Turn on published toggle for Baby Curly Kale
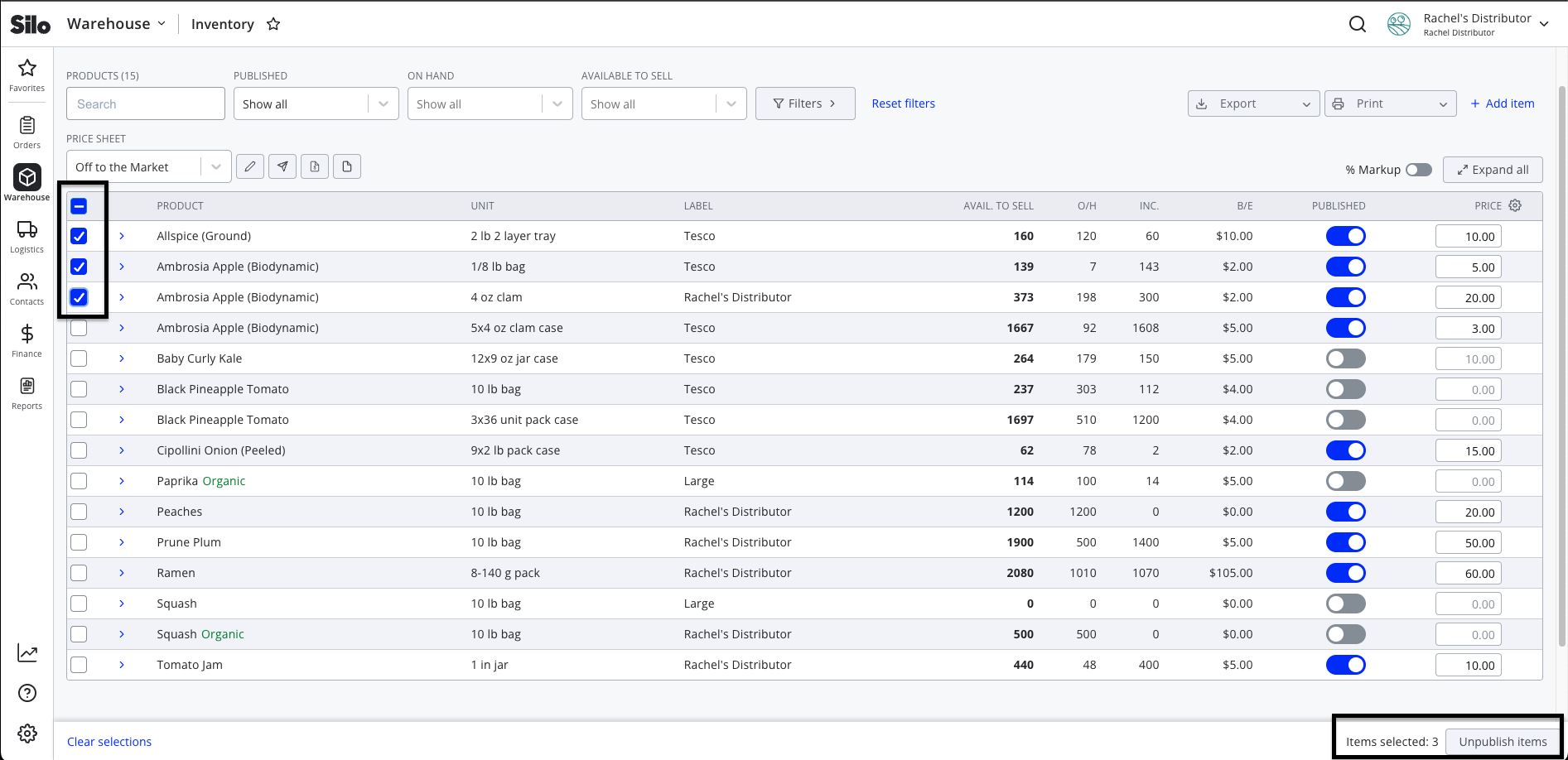This screenshot has width=1568, height=760. pos(1345,358)
